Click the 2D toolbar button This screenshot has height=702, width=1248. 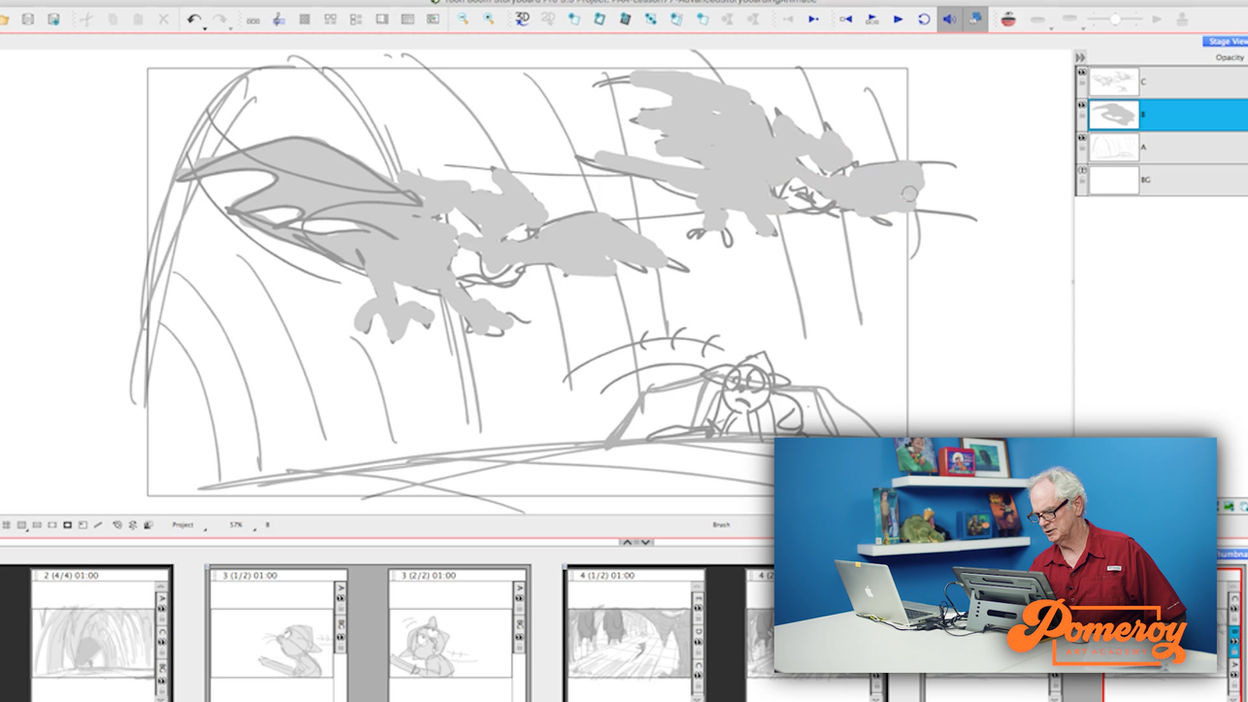click(548, 19)
